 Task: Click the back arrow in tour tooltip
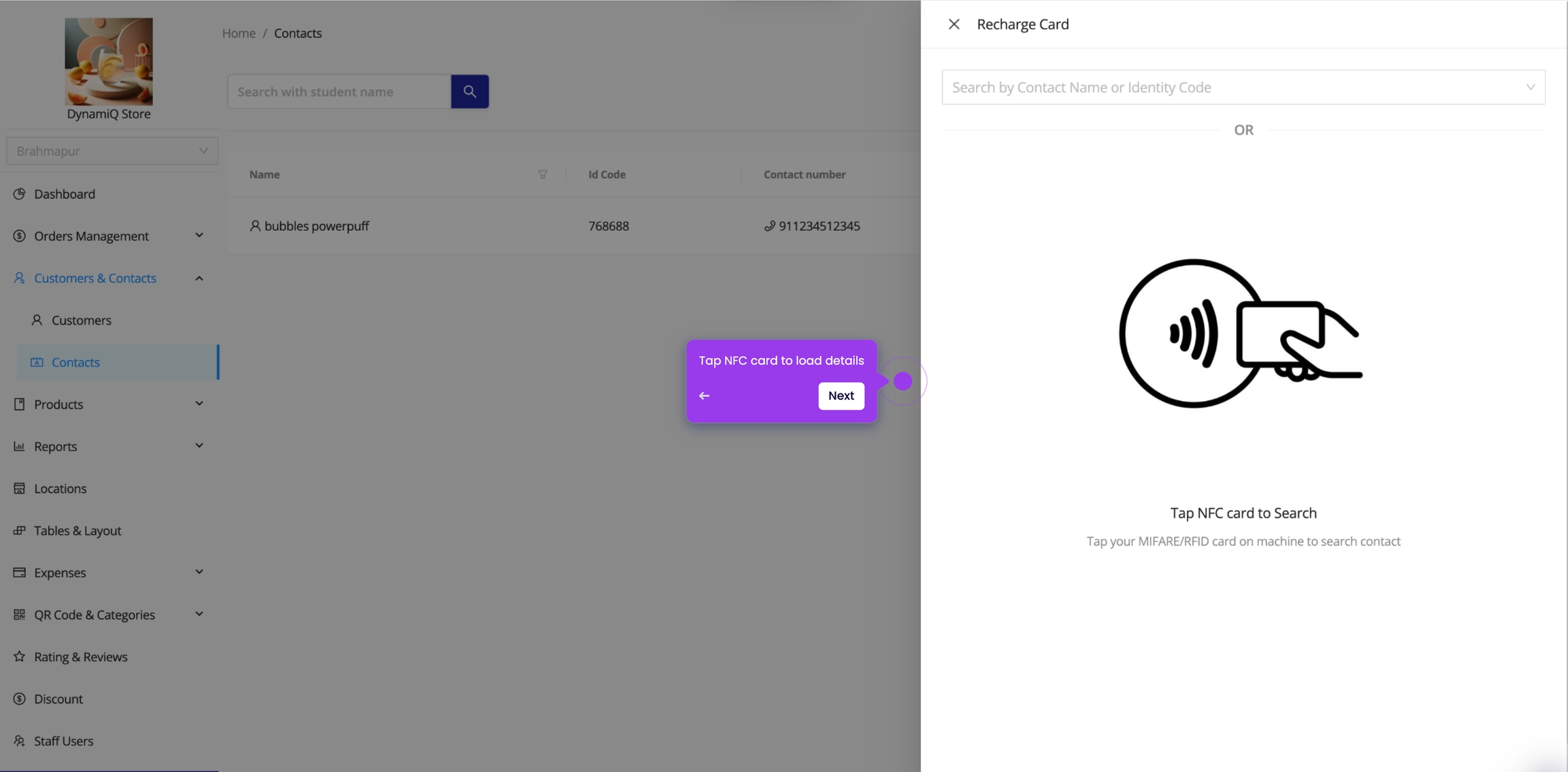click(x=704, y=396)
